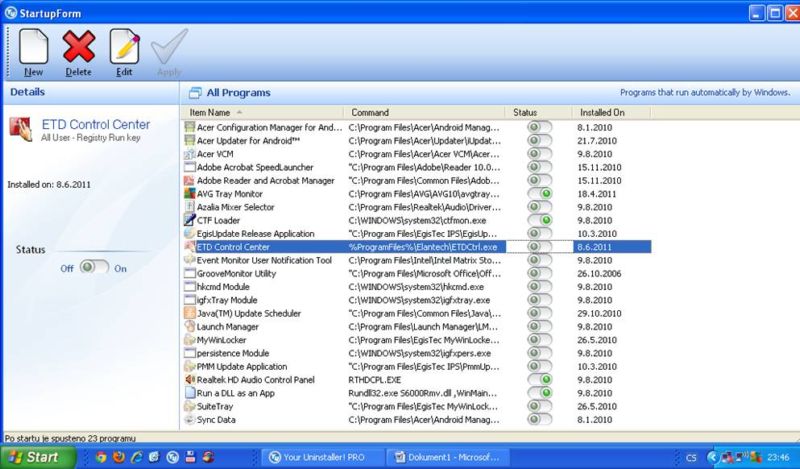The image size is (800, 469).
Task: Switch to Your Uninstaller! PRO taskbar item
Action: 323,457
